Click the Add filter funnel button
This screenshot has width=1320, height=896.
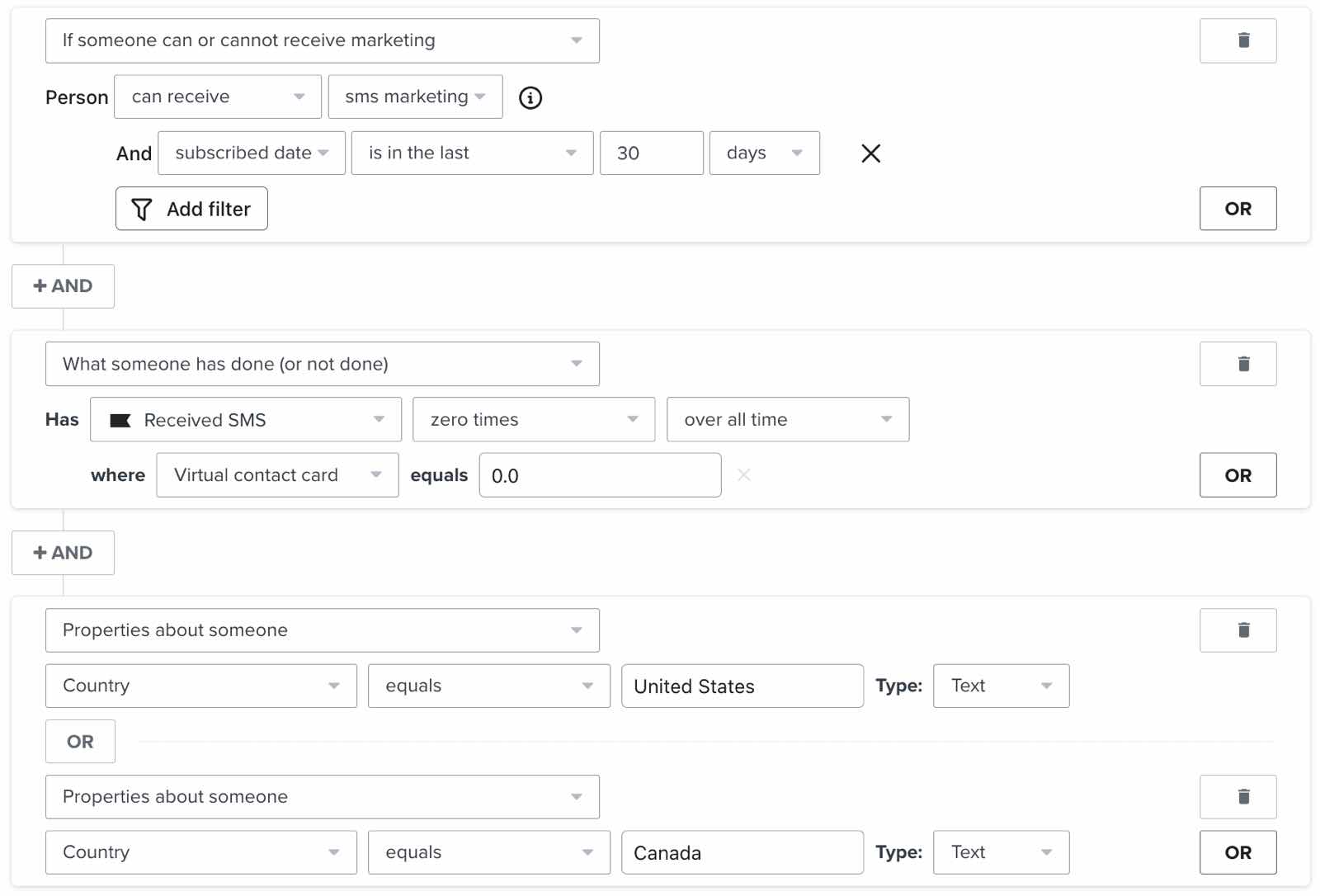click(191, 209)
